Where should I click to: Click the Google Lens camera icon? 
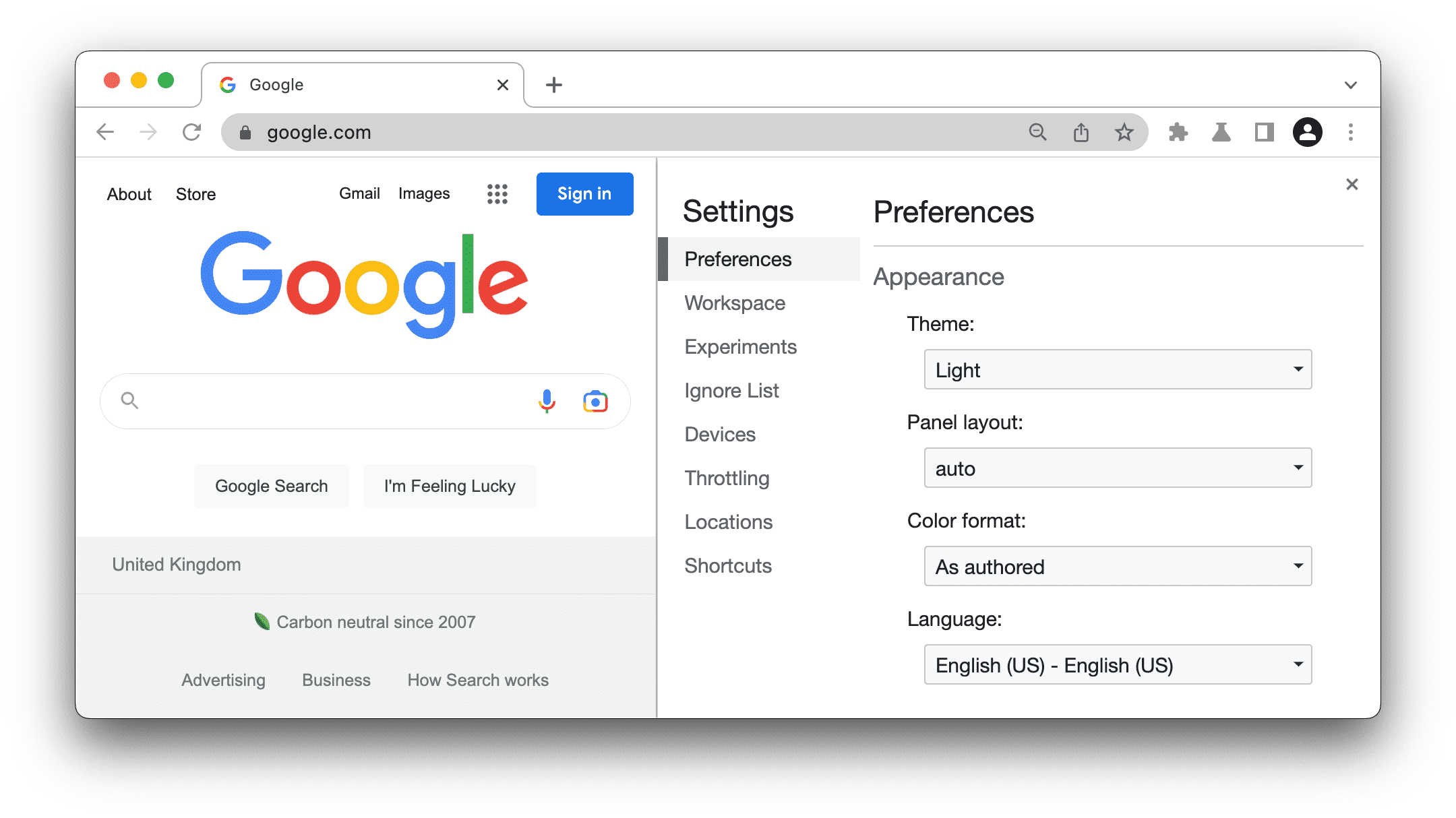click(x=595, y=401)
